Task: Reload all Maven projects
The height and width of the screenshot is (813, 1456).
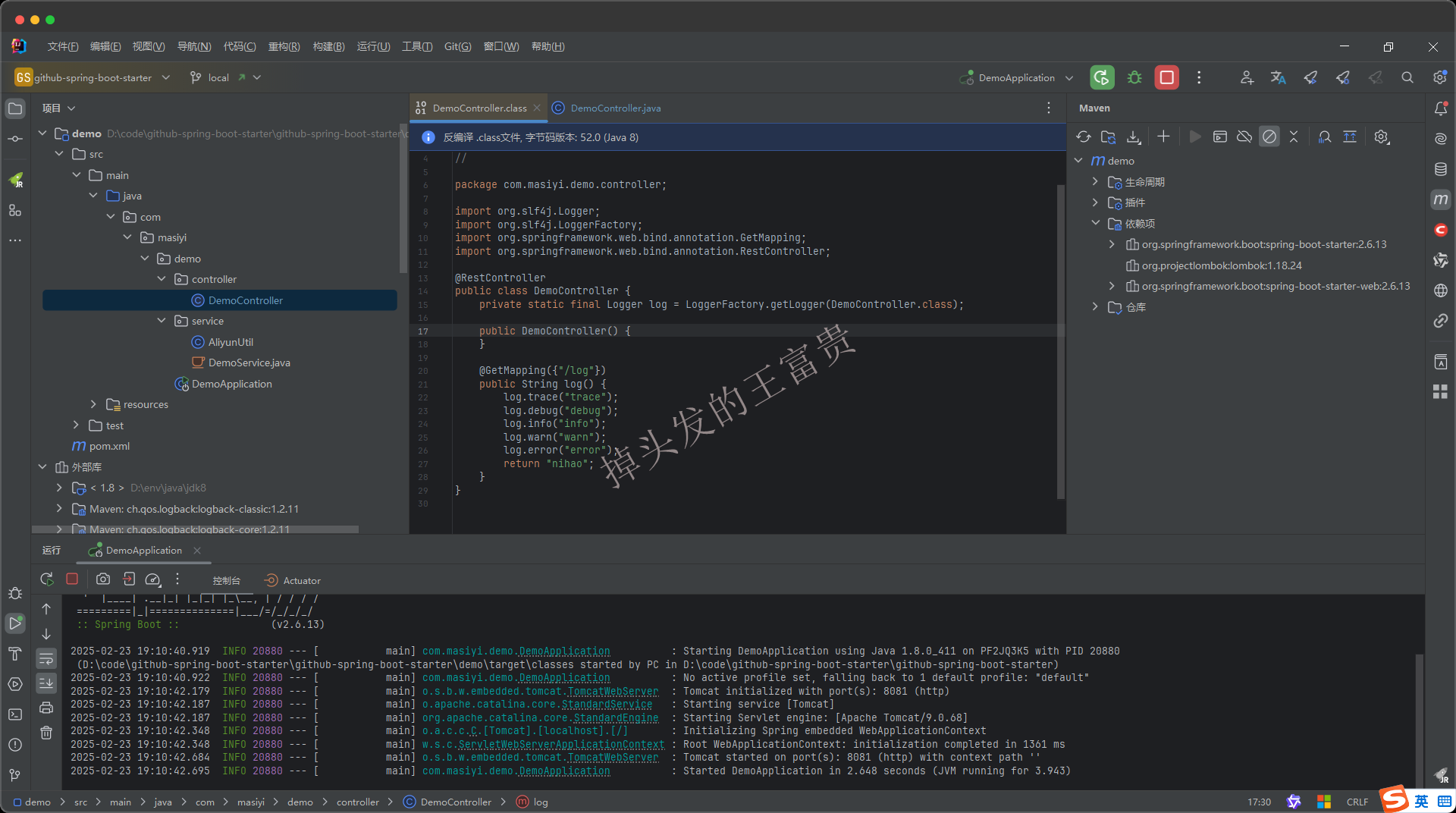Action: pyautogui.click(x=1084, y=137)
